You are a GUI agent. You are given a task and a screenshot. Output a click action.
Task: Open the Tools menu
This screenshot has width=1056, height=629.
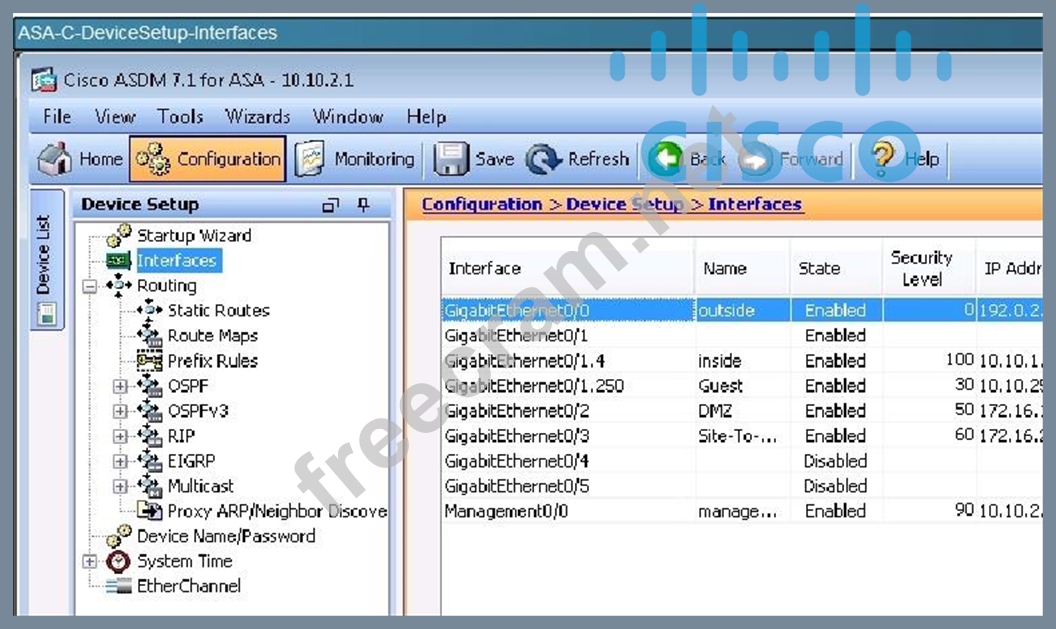pyautogui.click(x=180, y=117)
